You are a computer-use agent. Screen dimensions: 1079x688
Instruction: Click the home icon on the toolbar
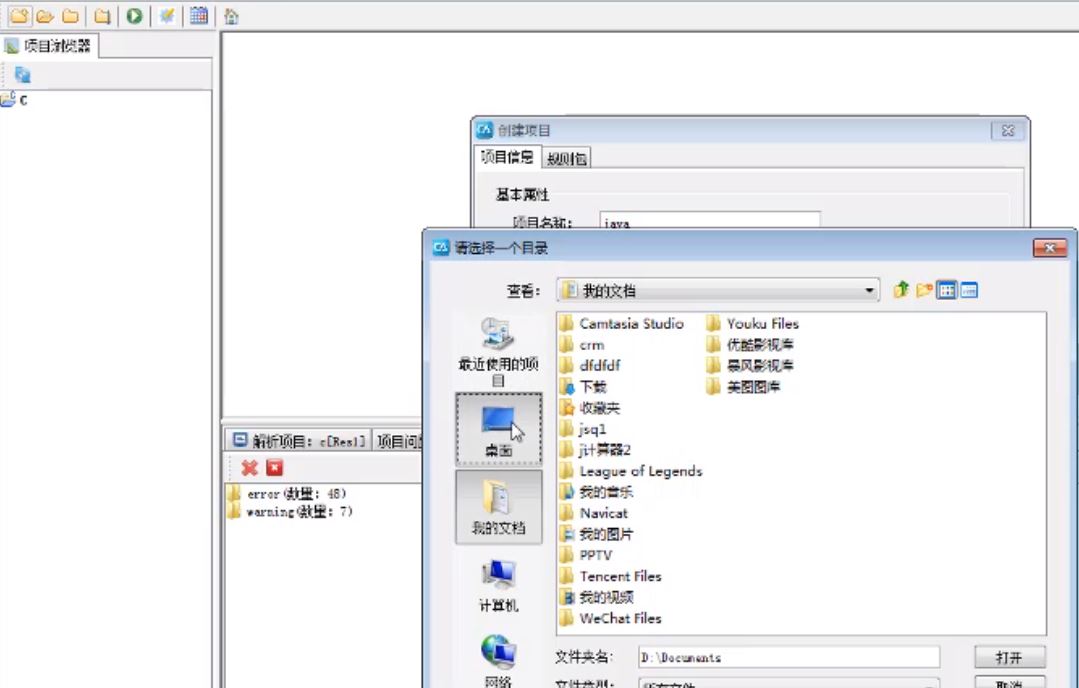231,15
